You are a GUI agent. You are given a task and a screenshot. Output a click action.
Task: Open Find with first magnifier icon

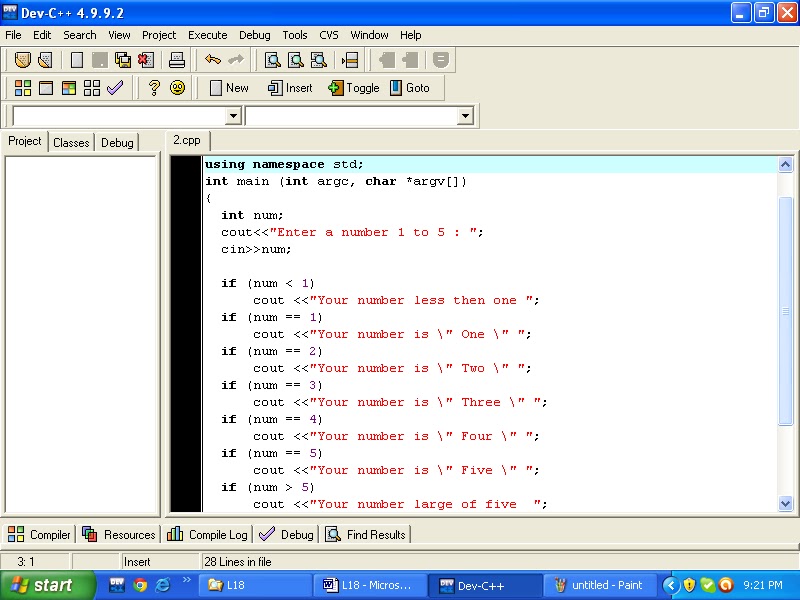[x=272, y=60]
